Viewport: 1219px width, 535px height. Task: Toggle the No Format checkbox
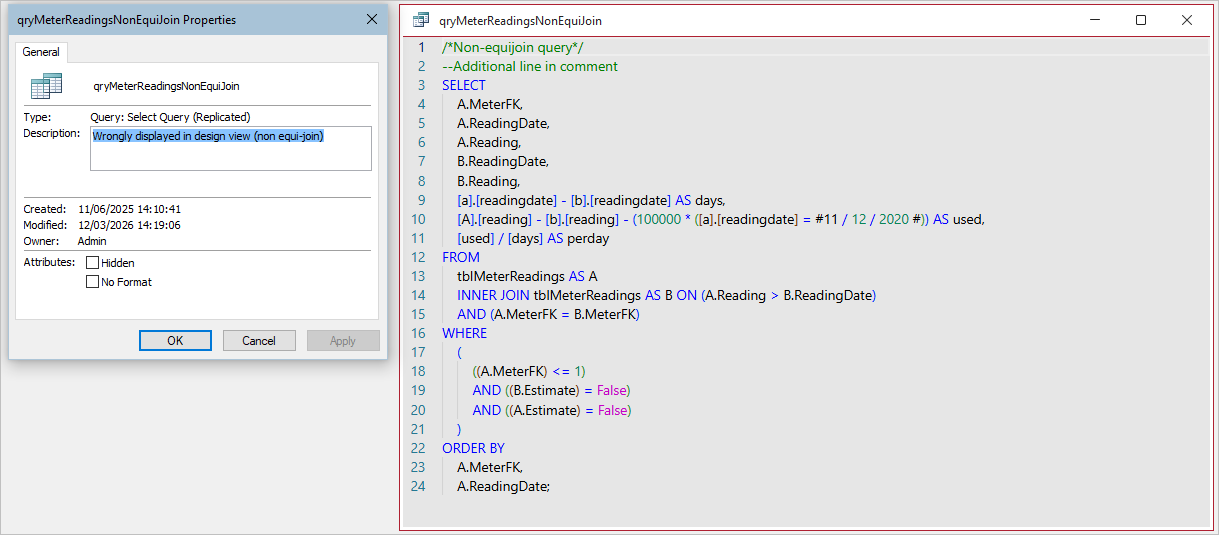(92, 282)
